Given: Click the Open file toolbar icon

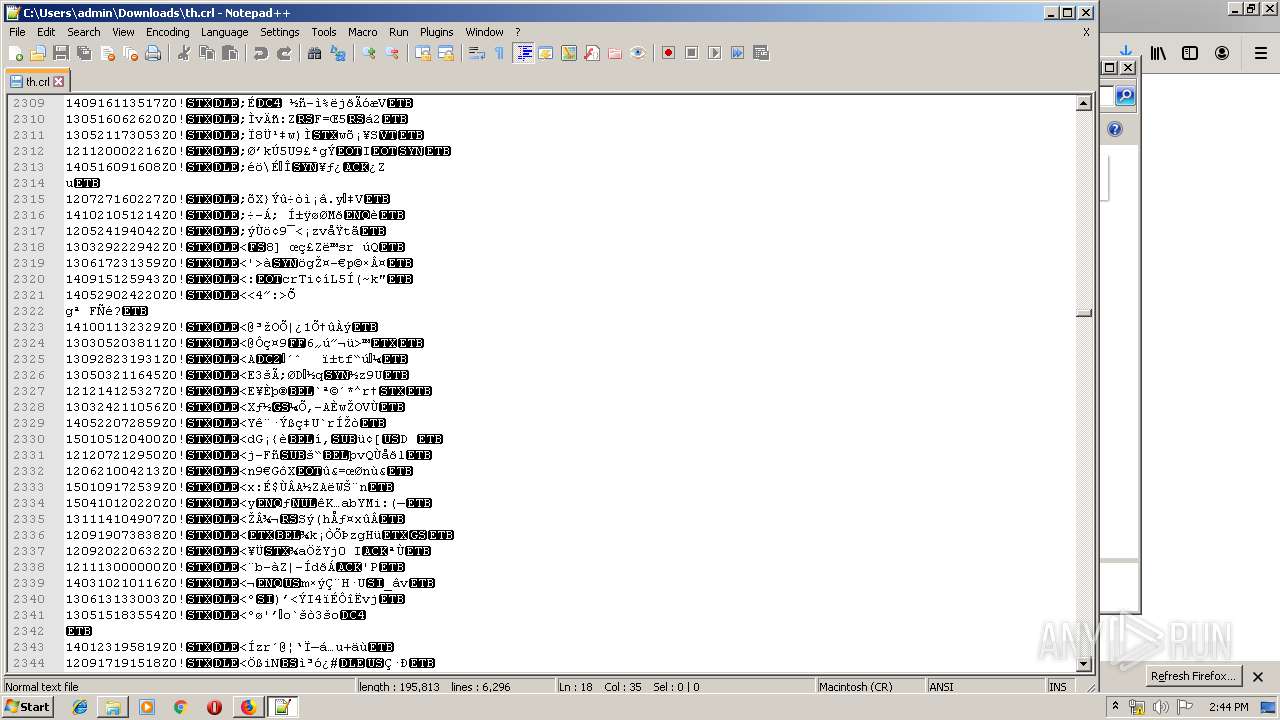Looking at the screenshot, I should pos(38,53).
